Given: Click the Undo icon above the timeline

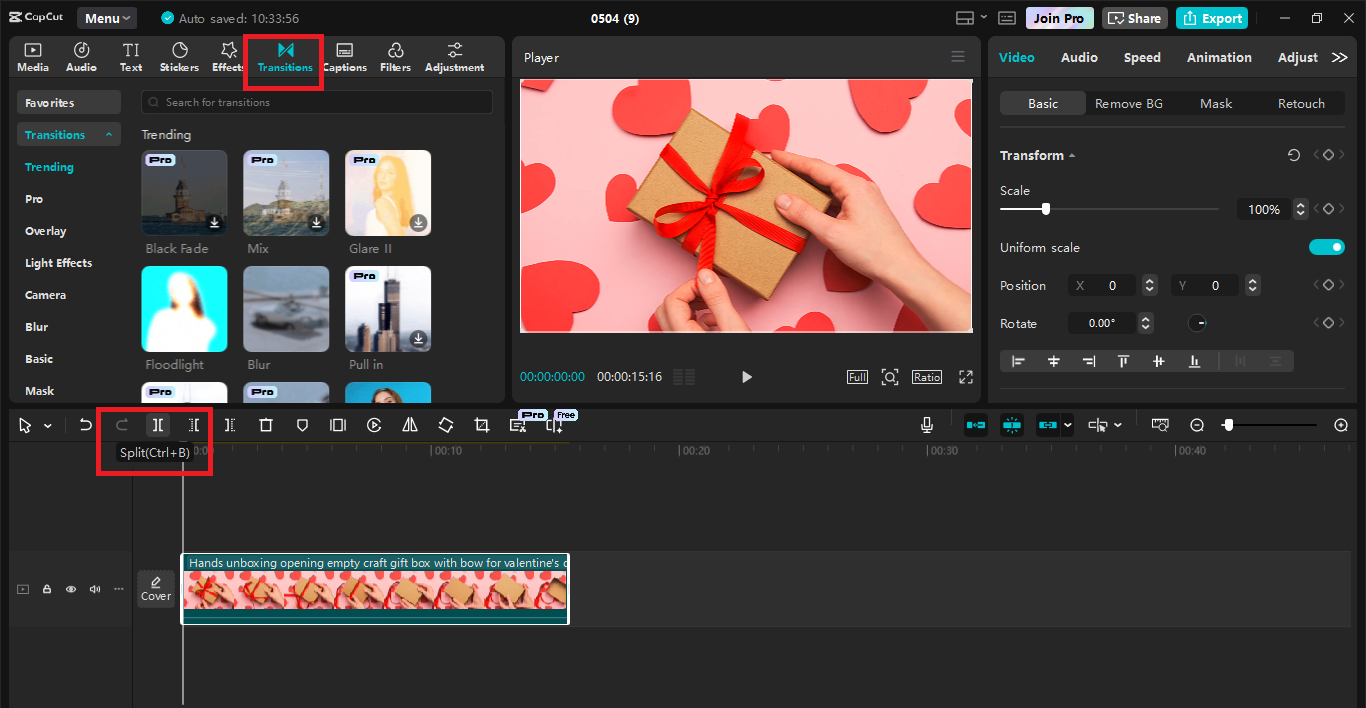Looking at the screenshot, I should pos(85,424).
